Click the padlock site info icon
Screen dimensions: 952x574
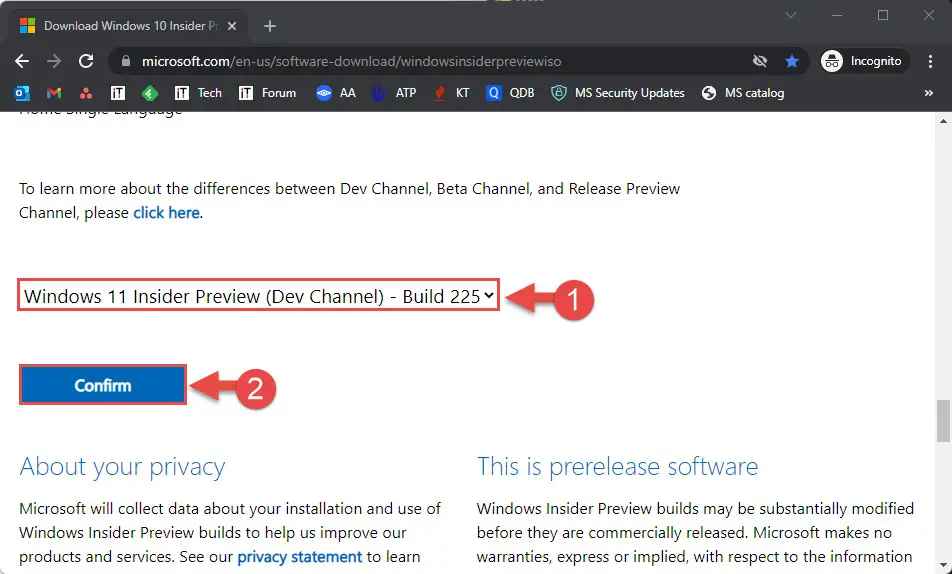point(126,61)
